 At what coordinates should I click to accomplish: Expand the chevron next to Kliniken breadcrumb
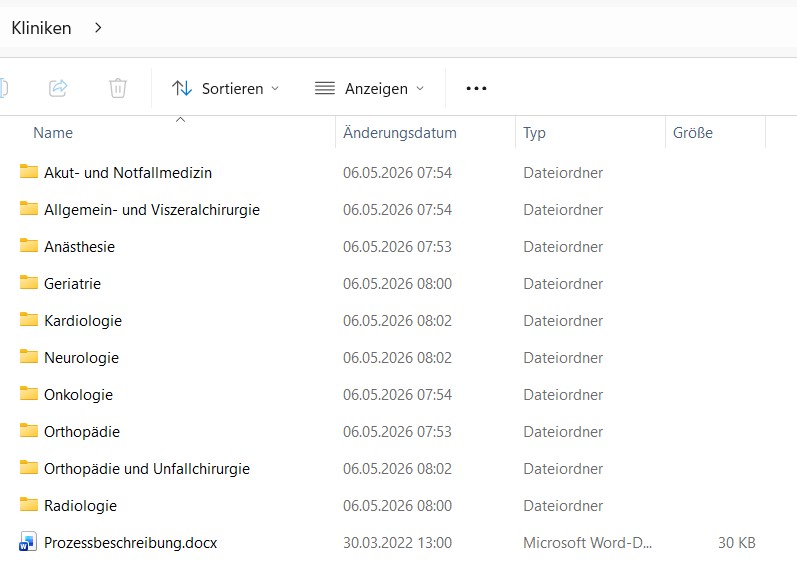(x=98, y=27)
